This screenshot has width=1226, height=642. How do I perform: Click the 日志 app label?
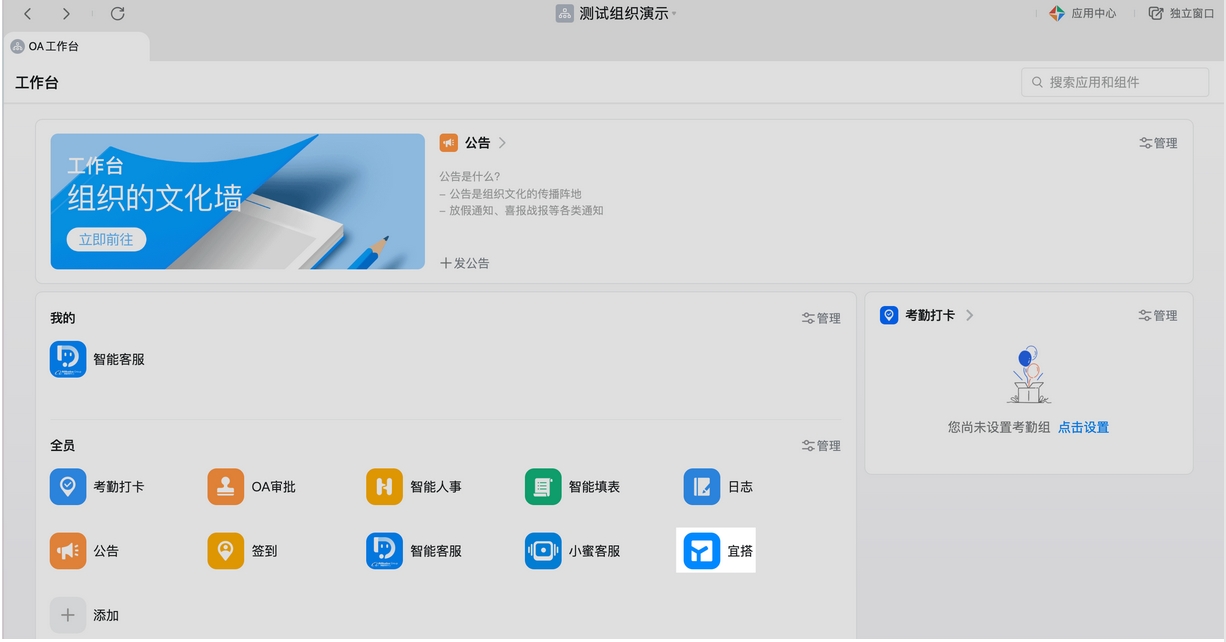point(740,487)
